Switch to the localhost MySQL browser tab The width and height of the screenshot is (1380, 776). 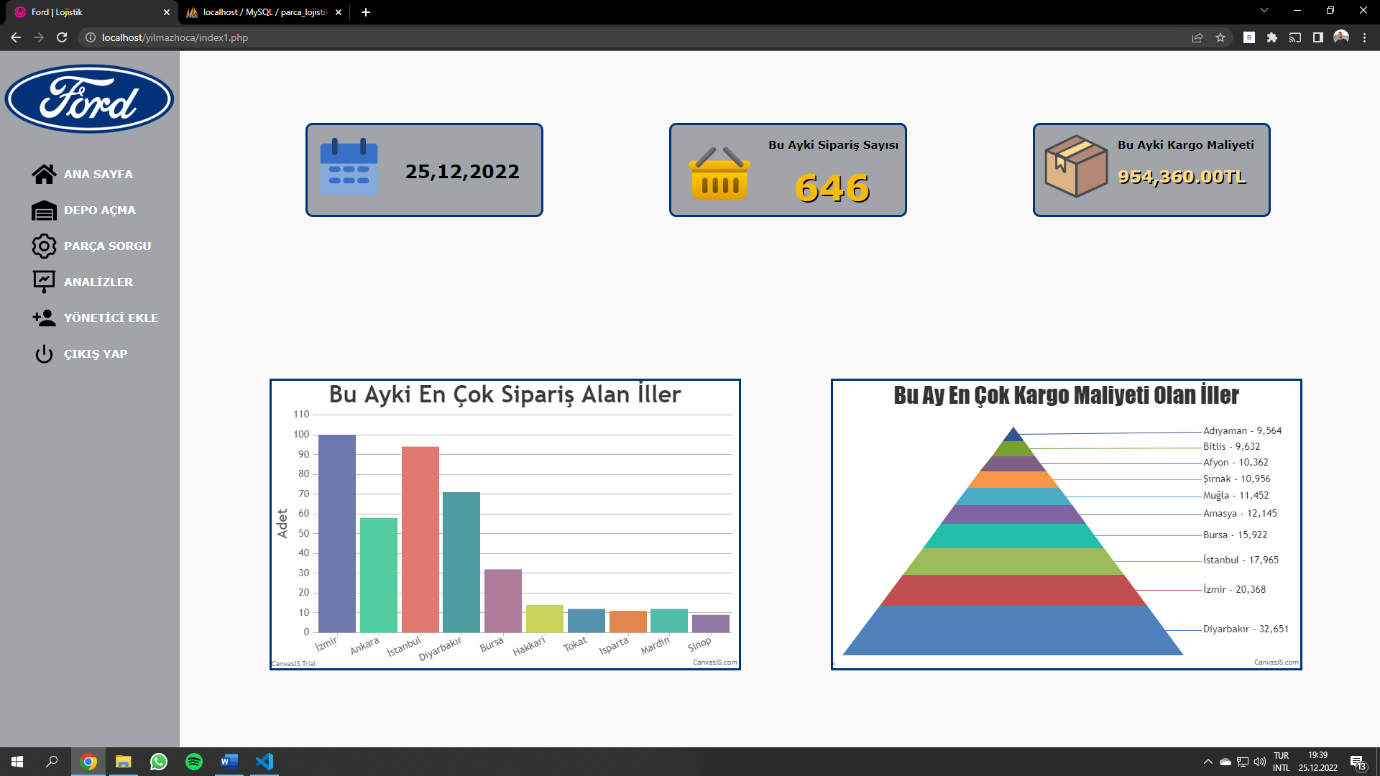click(265, 12)
